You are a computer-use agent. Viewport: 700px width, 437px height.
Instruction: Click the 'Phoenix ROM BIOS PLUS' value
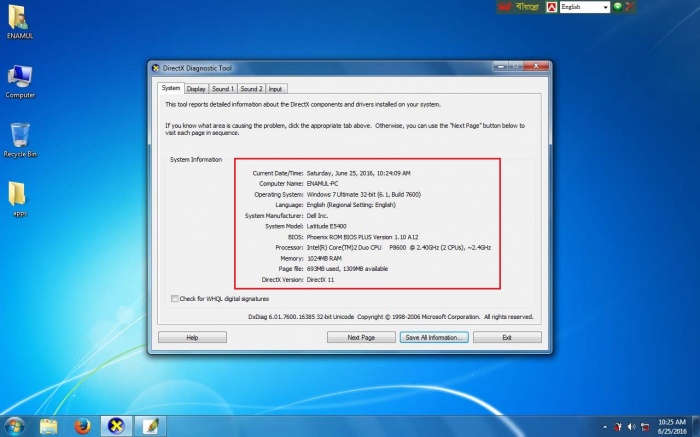362,237
